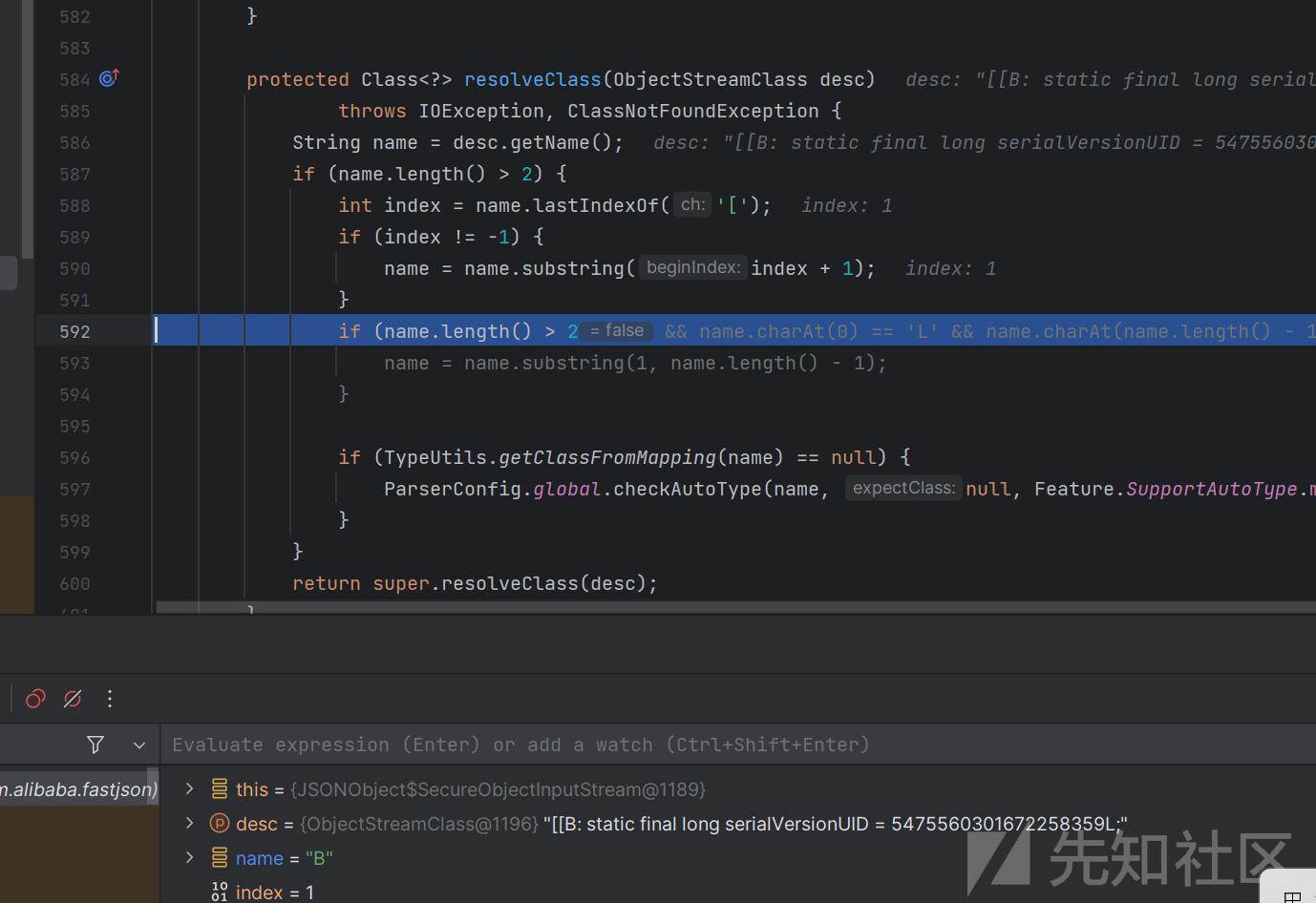Expand the 'desc' variable node
Viewport: 1316px width, 903px height.
189,823
